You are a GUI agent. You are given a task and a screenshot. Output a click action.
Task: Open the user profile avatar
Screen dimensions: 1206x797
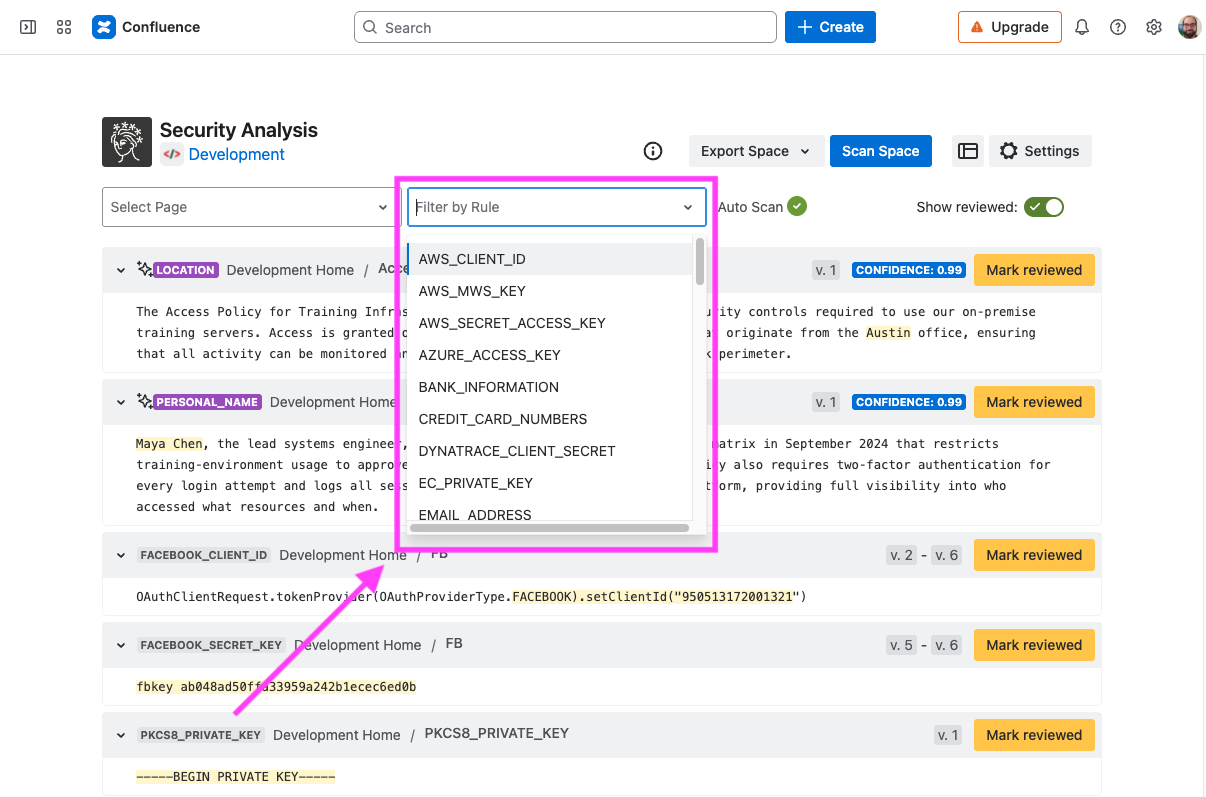[1189, 27]
